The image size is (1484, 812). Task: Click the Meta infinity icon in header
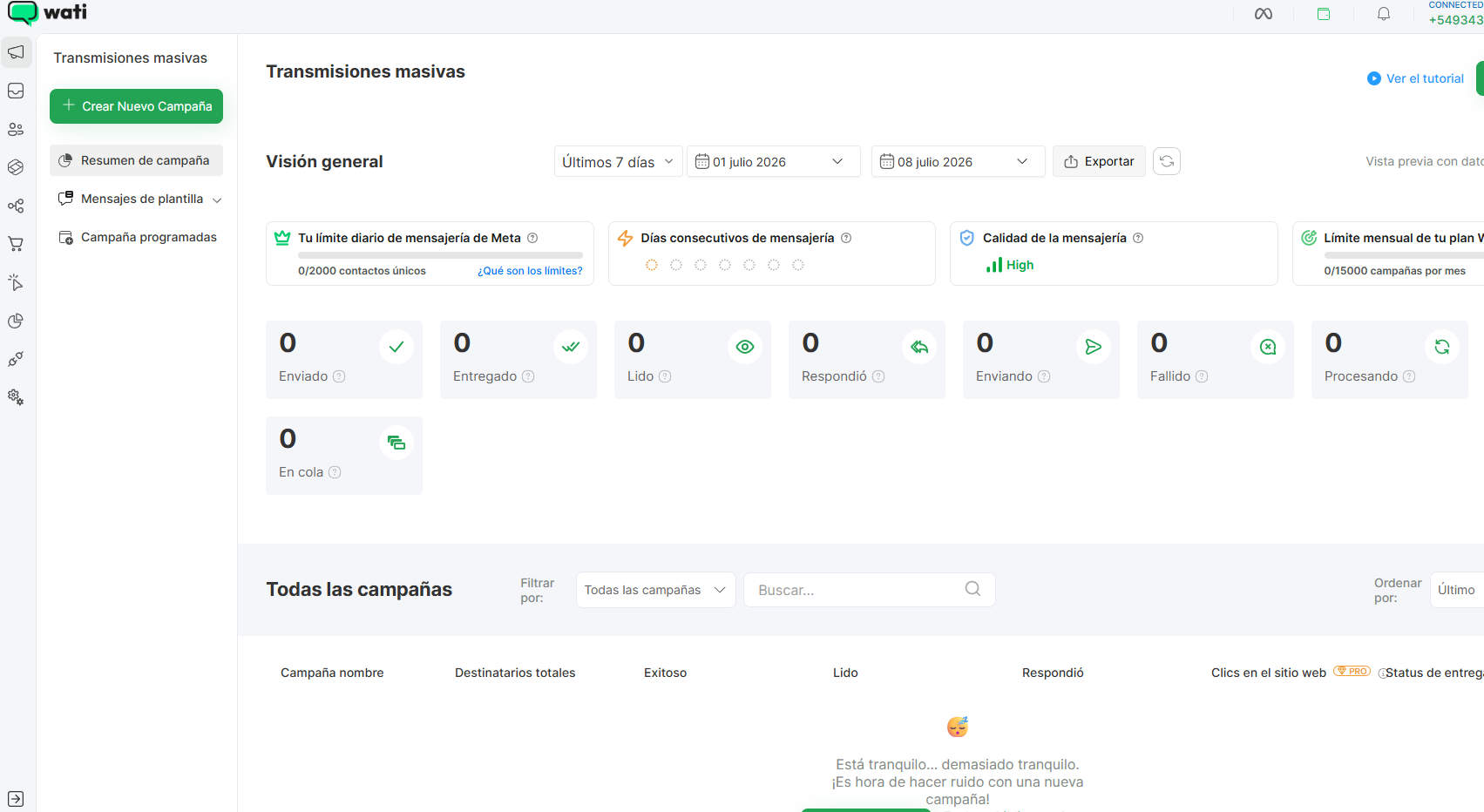pyautogui.click(x=1264, y=14)
